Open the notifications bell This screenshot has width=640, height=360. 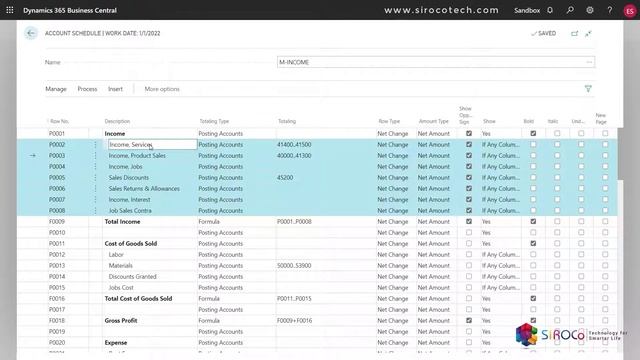tap(550, 10)
